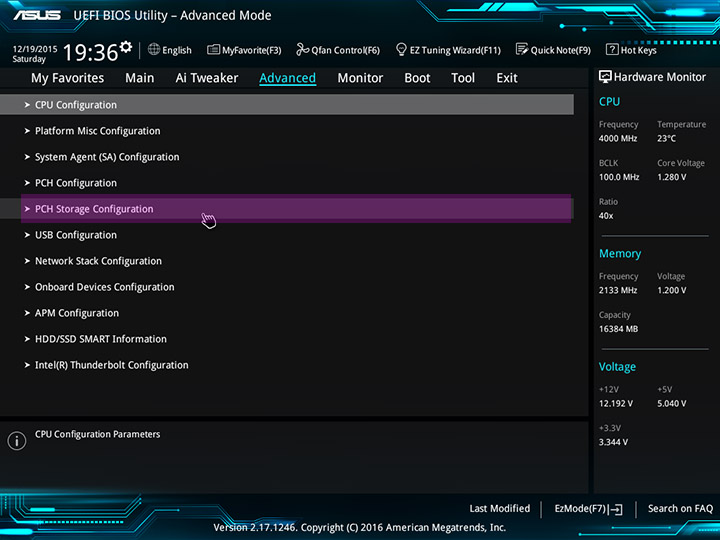Click the Hardware Monitor panel title
The width and height of the screenshot is (720, 540).
click(x=659, y=77)
